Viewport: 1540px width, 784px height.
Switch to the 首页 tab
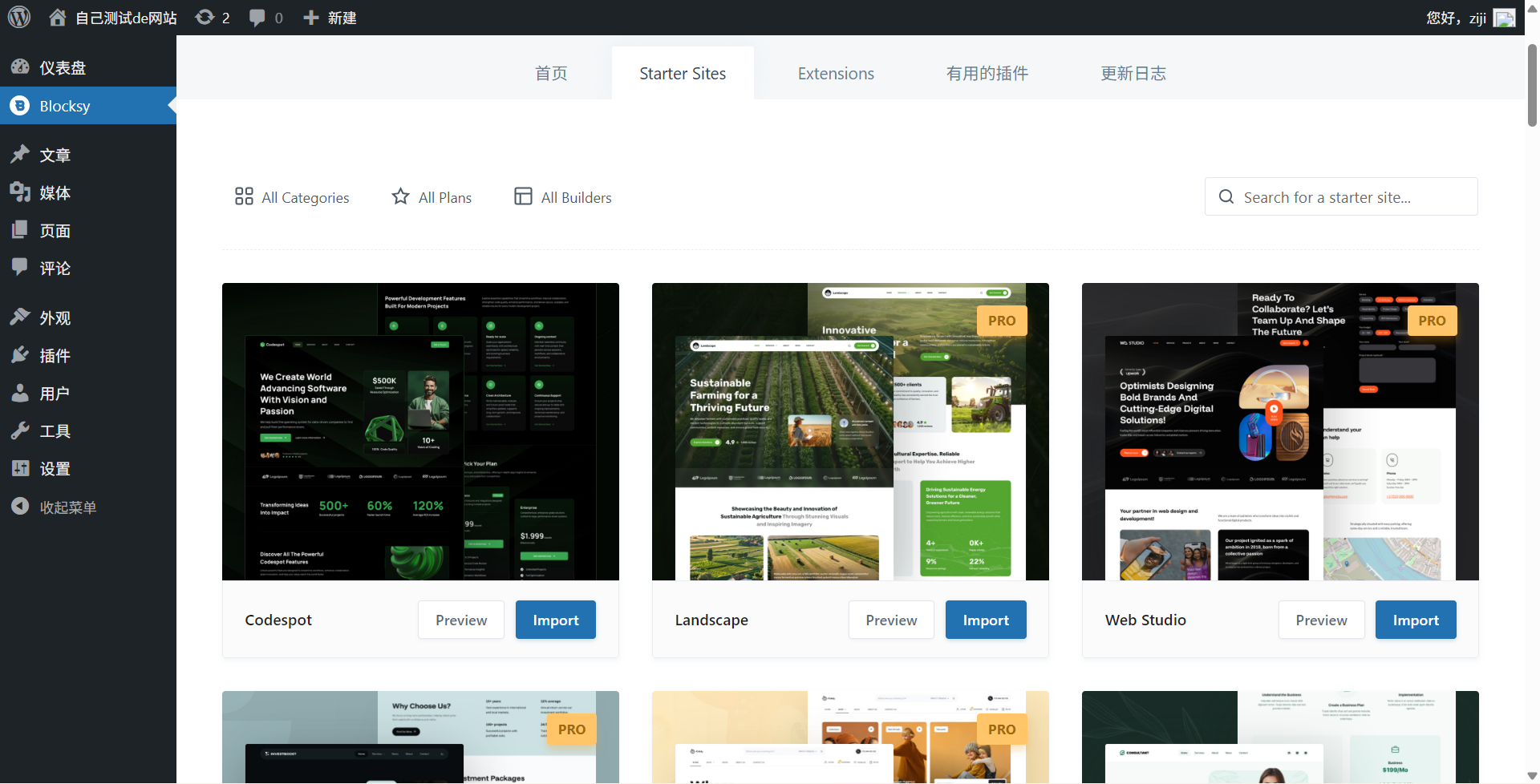[x=551, y=74]
